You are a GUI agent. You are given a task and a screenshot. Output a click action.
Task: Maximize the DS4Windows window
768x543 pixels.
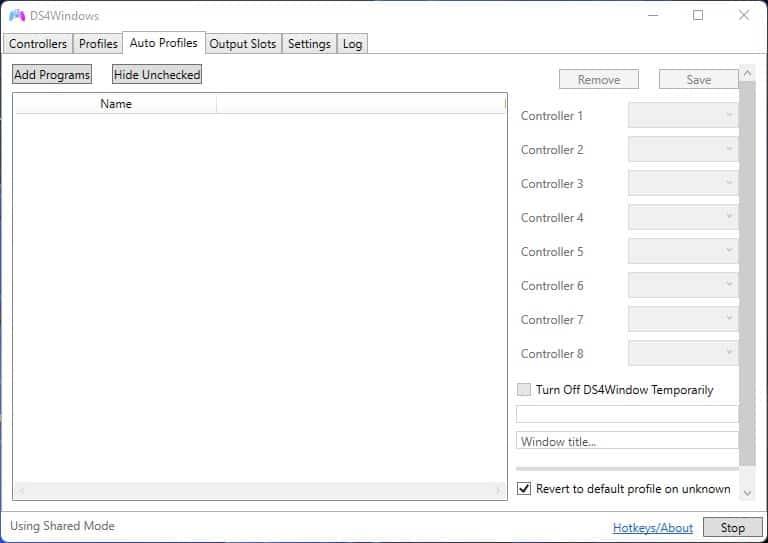tap(698, 15)
